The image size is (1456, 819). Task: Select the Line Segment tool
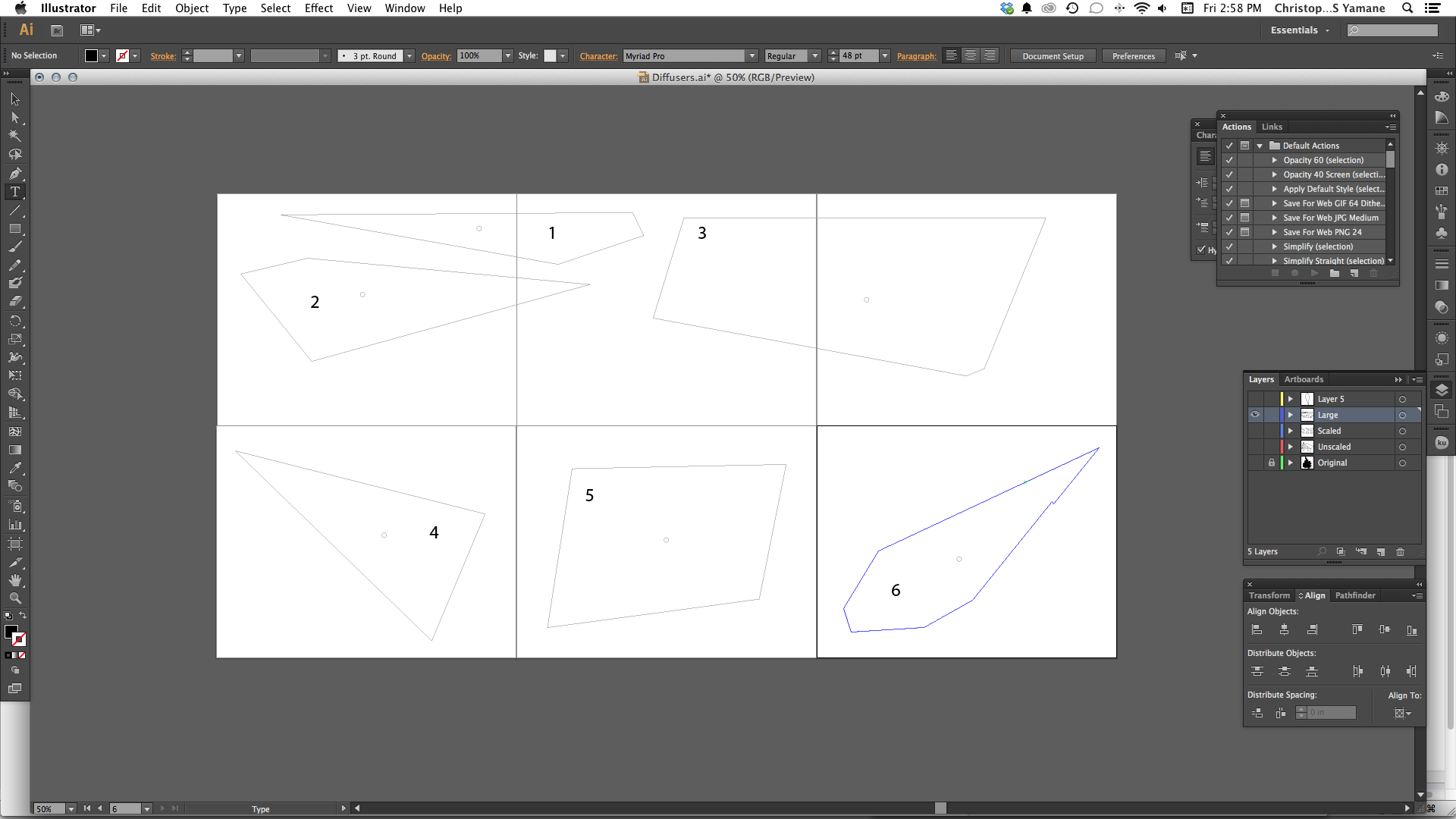[14, 210]
